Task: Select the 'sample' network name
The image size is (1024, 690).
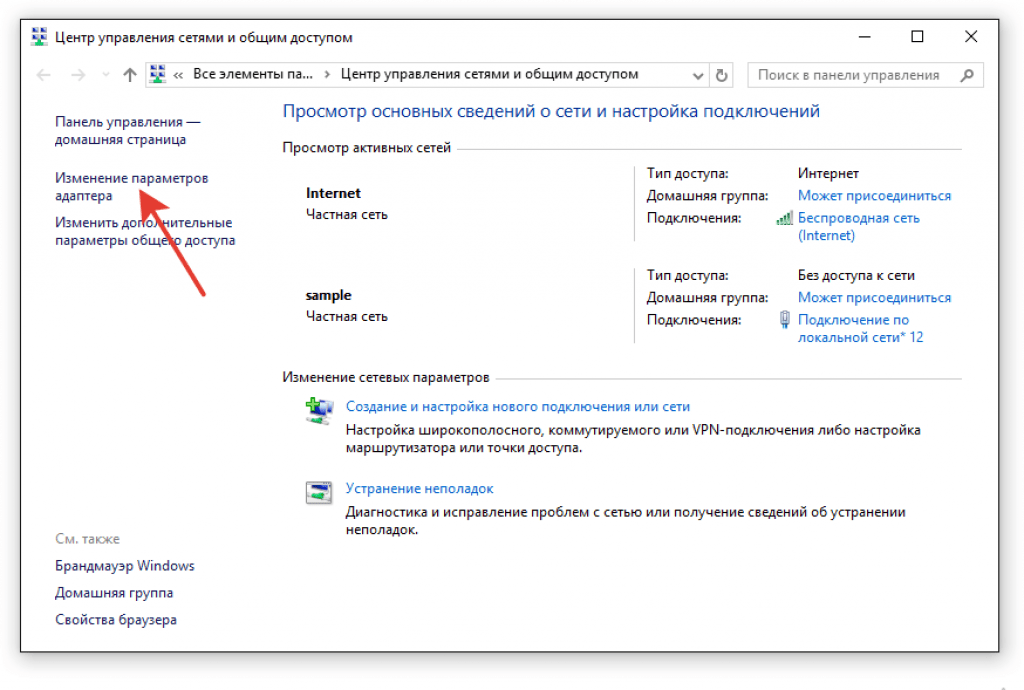Action: point(328,295)
